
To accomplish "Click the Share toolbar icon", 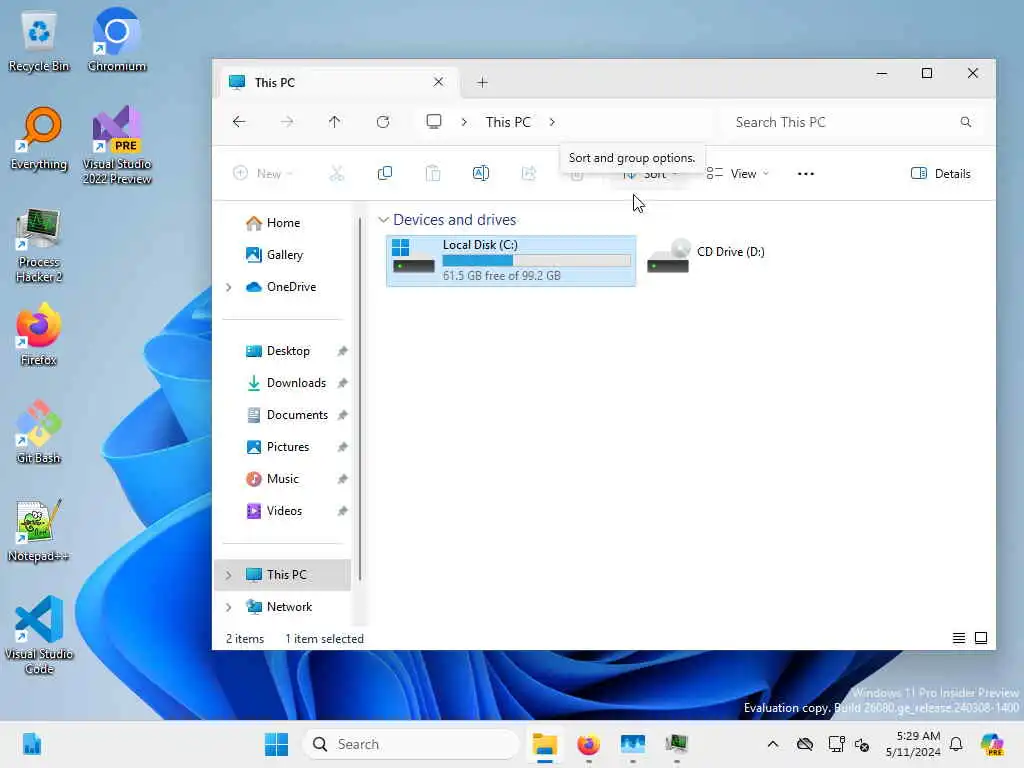I will point(528,173).
